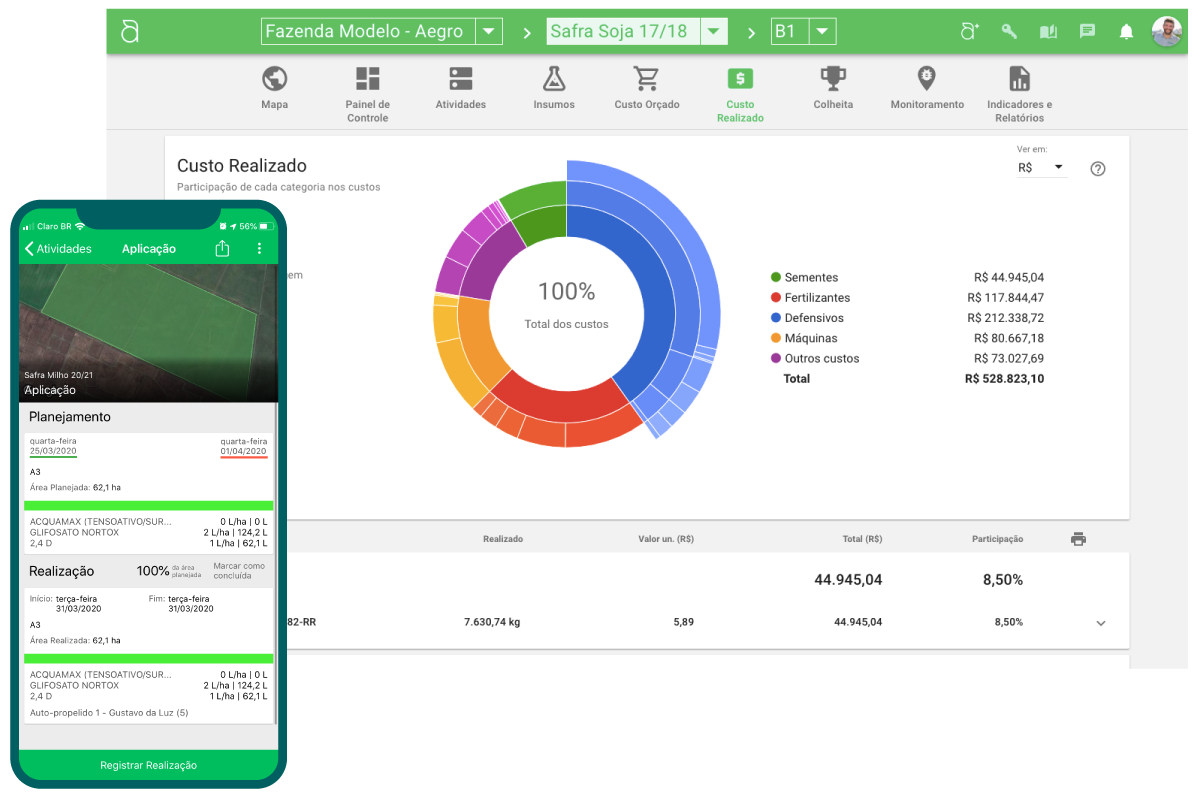The image size is (1202, 798).
Task: Open the Custo Orçado cart icon
Action: click(646, 79)
